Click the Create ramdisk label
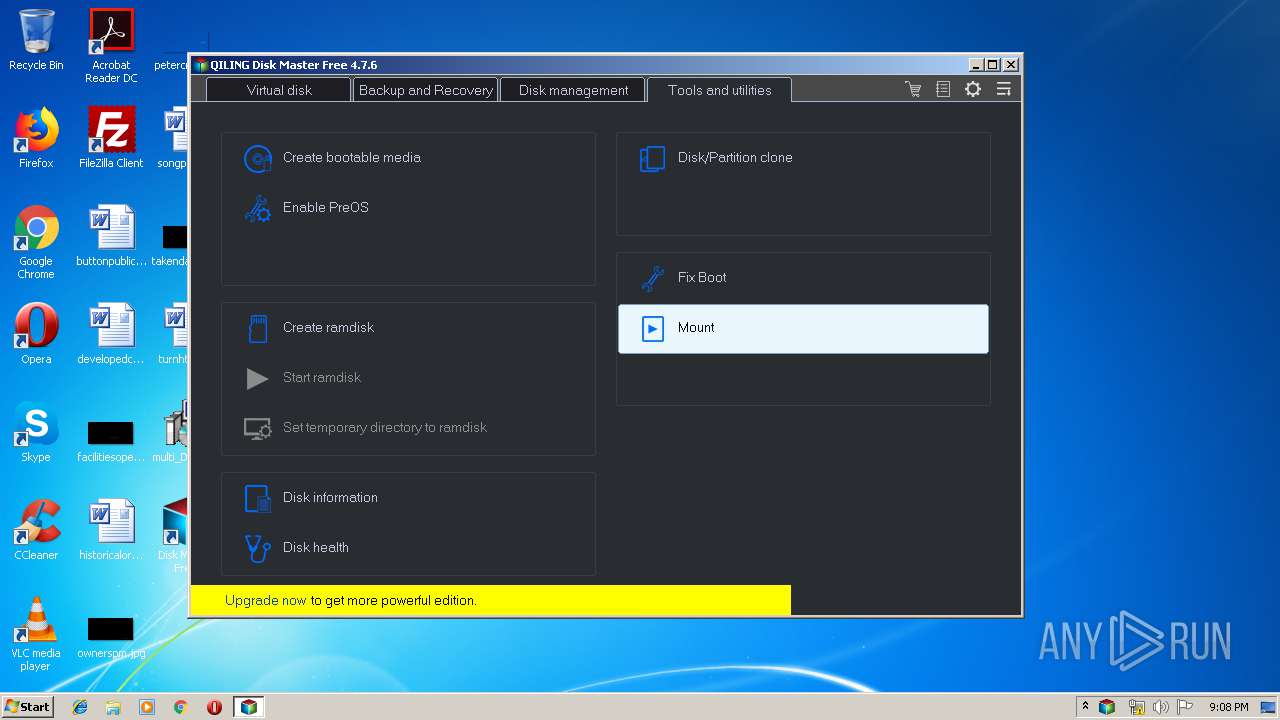 [x=328, y=328]
